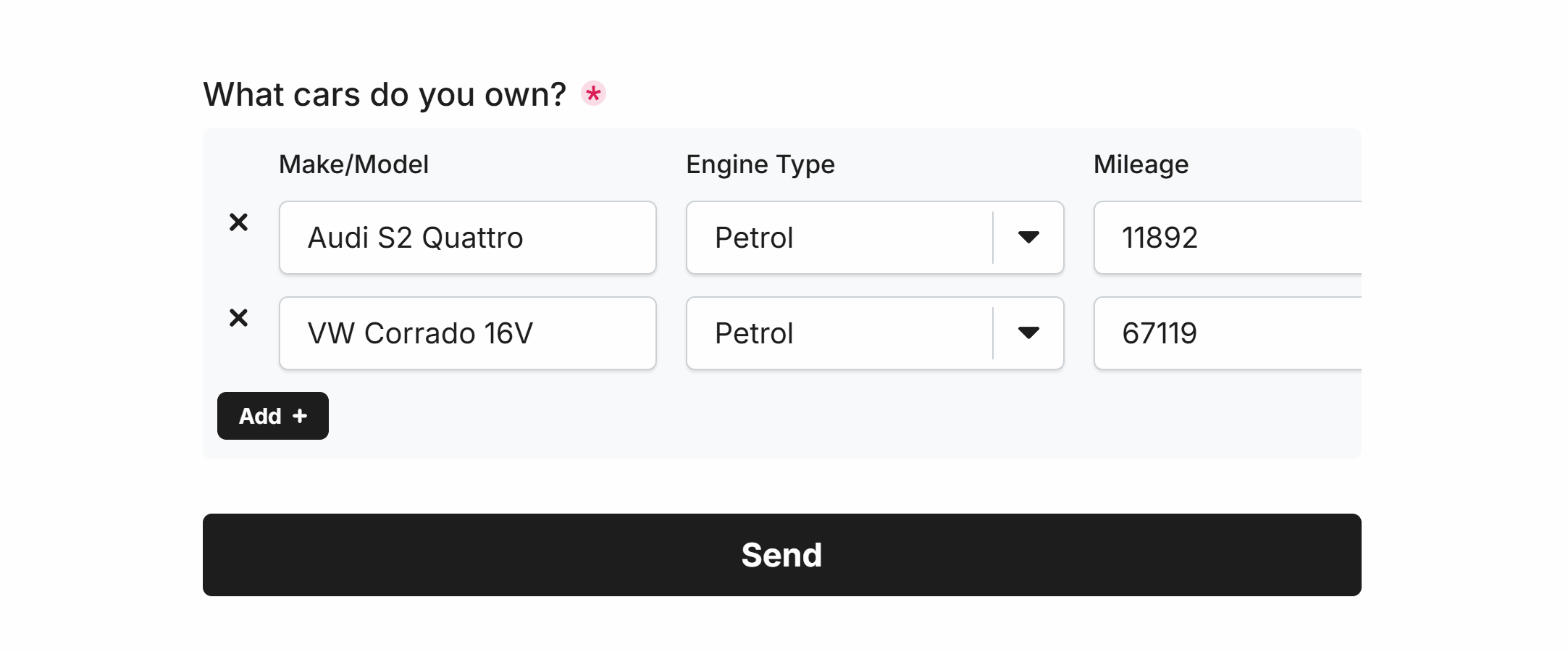1568x652 pixels.
Task: Click the red required asterisk marker
Action: pyautogui.click(x=593, y=93)
